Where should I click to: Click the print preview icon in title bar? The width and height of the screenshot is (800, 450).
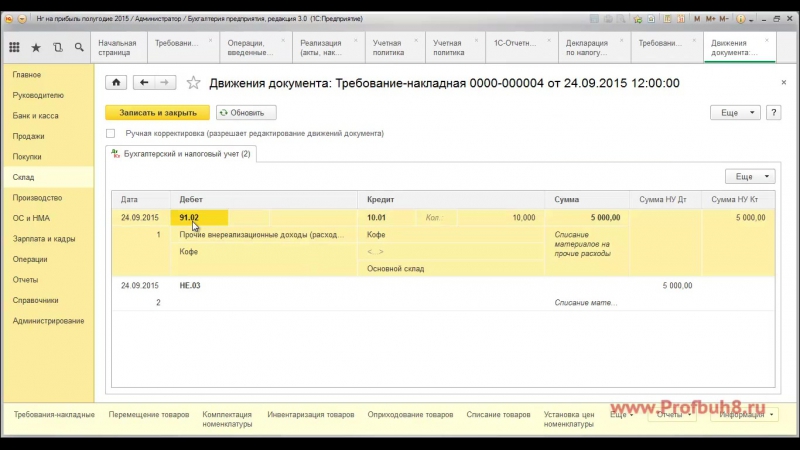621,19
